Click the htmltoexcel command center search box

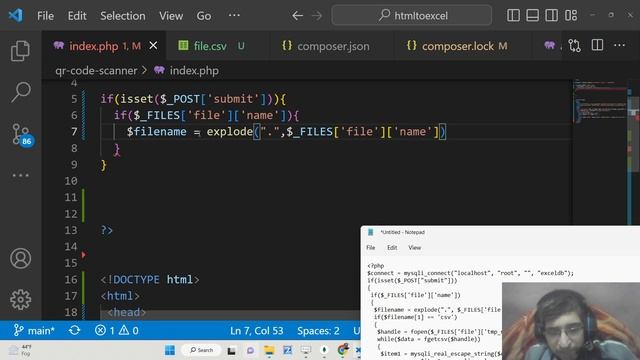tap(411, 16)
